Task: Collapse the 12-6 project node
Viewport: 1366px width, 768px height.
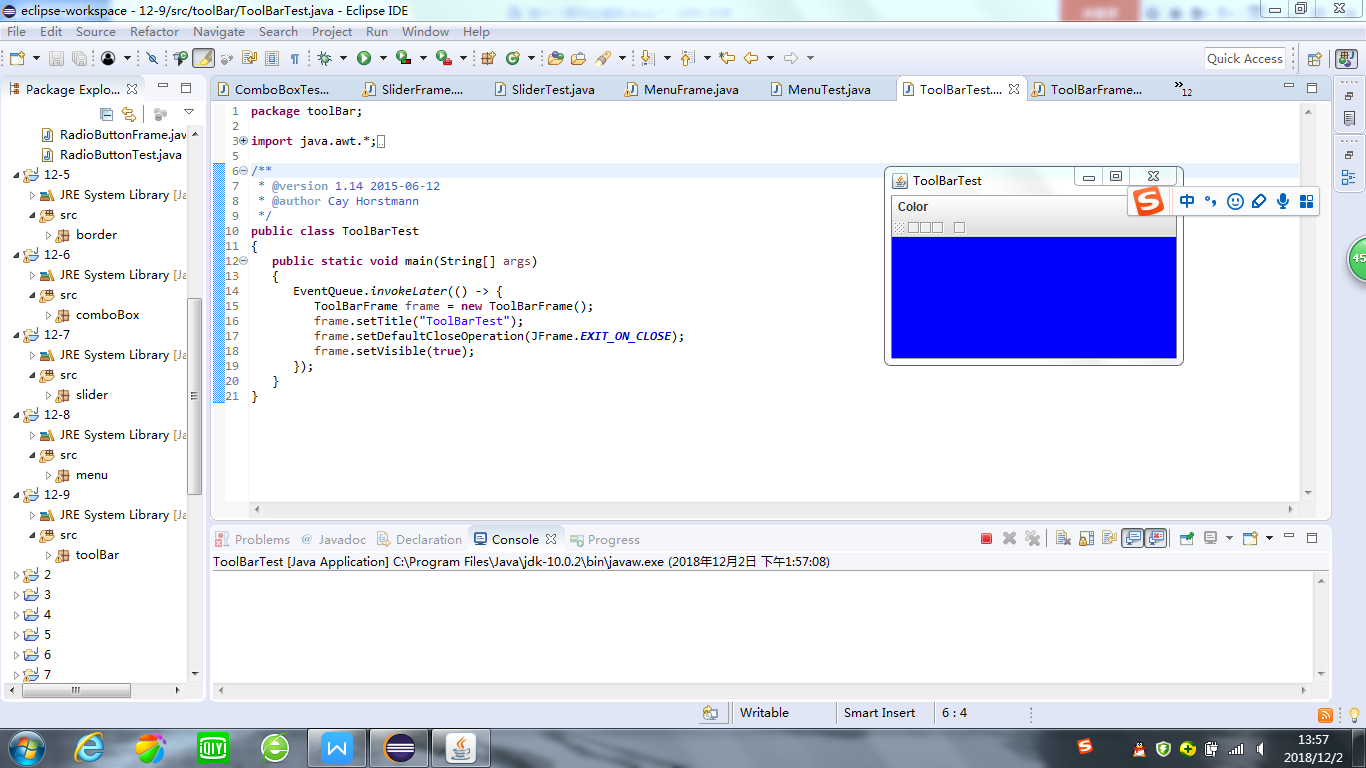Action: coord(16,255)
